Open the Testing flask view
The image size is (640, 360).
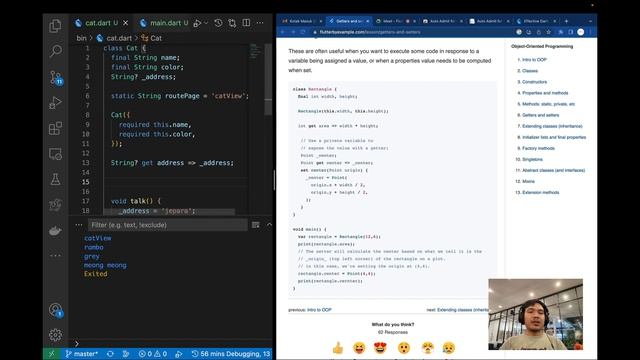coord(56,179)
